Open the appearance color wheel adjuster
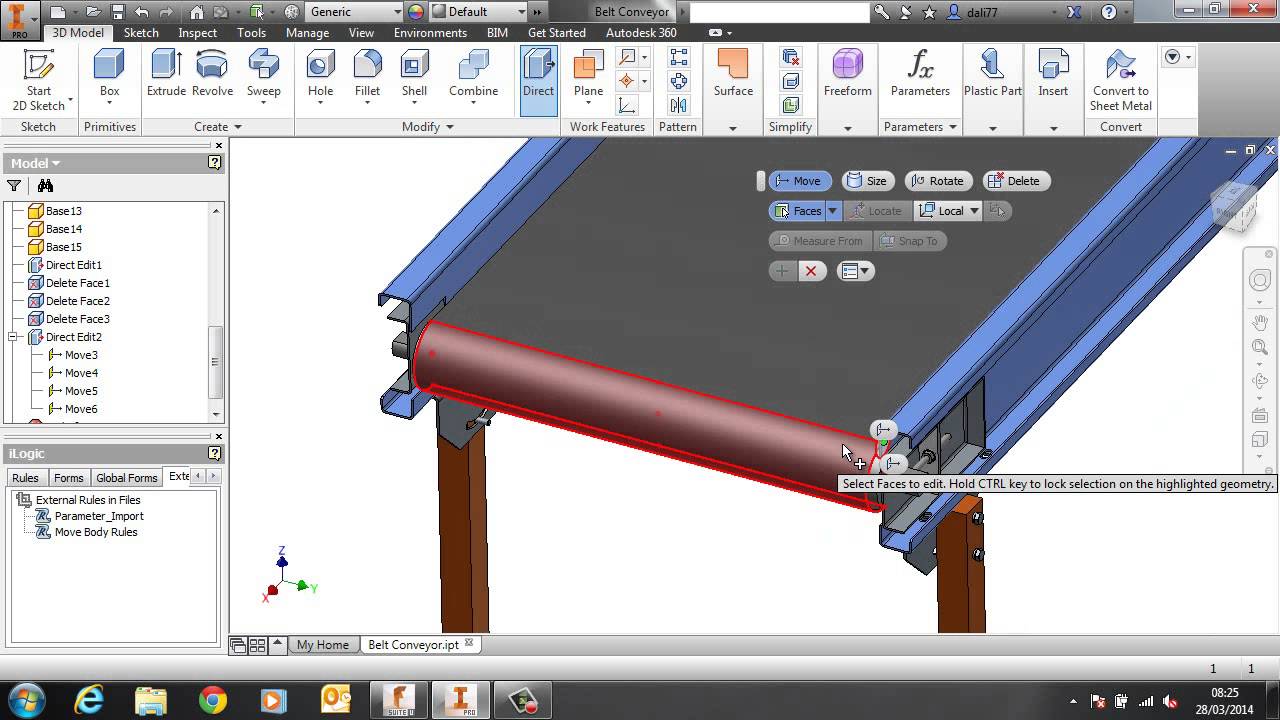Screen dimensions: 1280x720 click(415, 12)
